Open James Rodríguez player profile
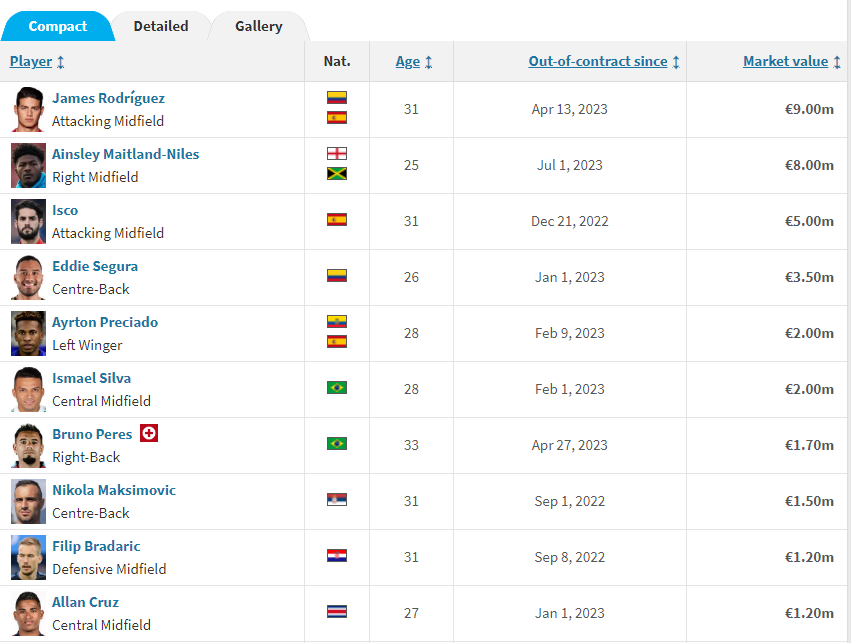Screen dimensions: 851x643 [108, 98]
